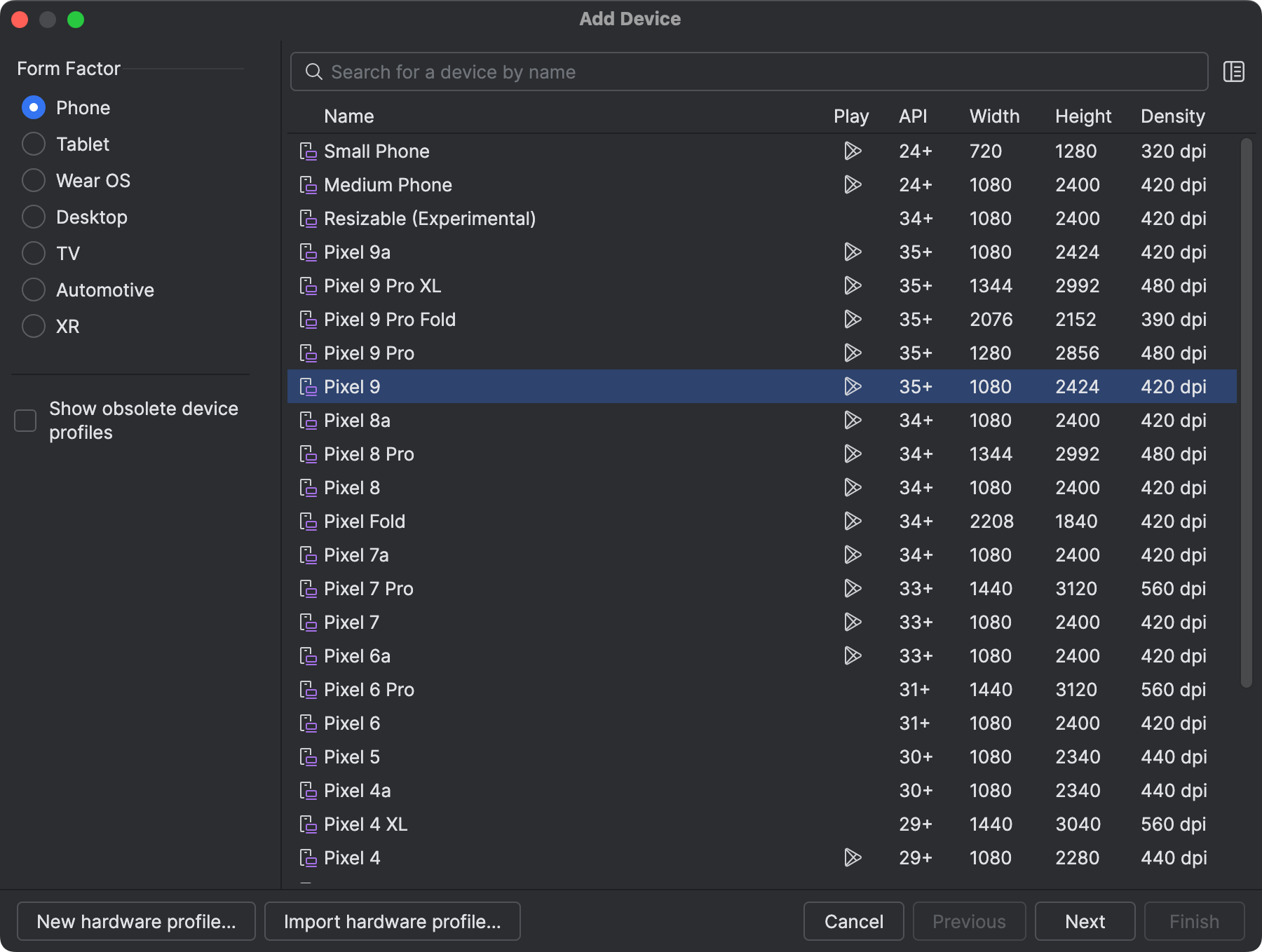Image resolution: width=1262 pixels, height=952 pixels.
Task: Select the Tablet form factor
Action: point(33,144)
